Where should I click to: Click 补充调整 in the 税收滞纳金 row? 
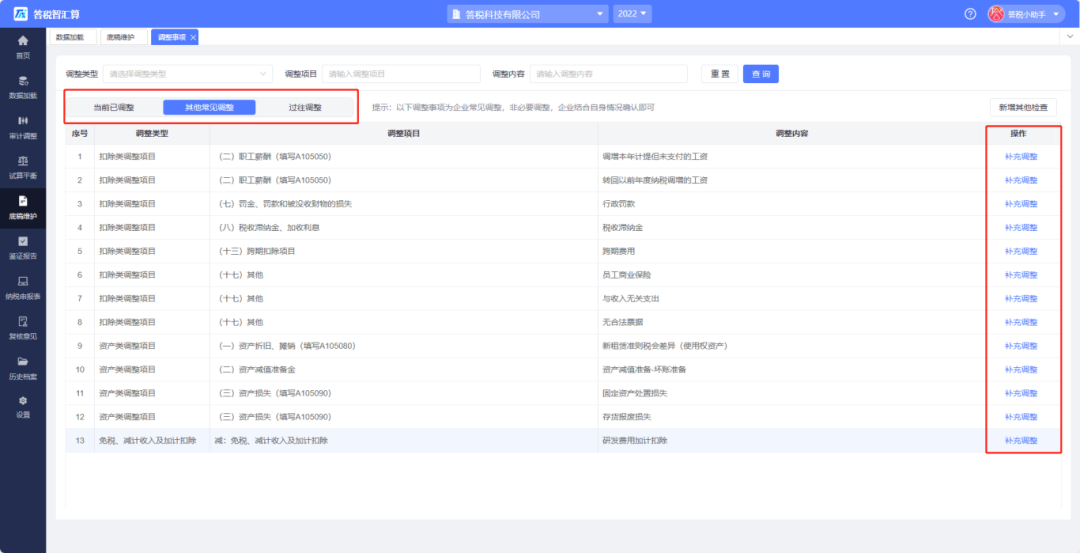click(1021, 227)
